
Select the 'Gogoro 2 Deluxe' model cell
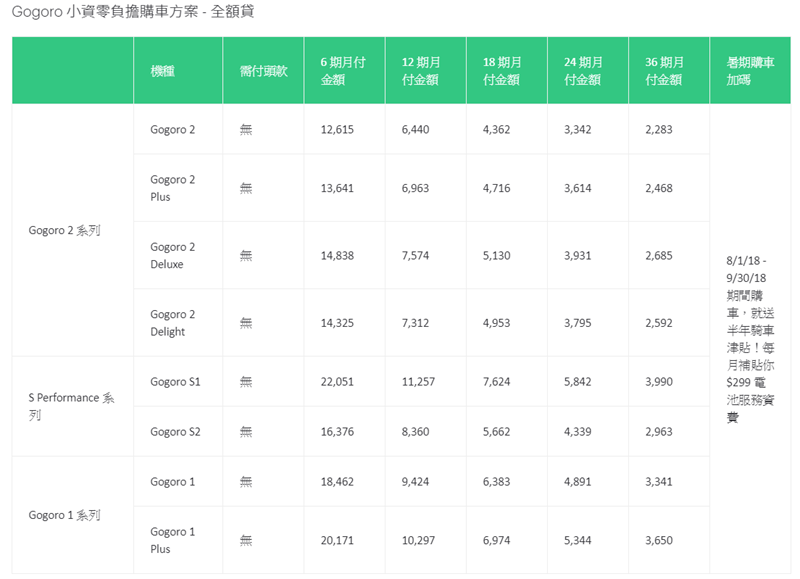(x=173, y=256)
